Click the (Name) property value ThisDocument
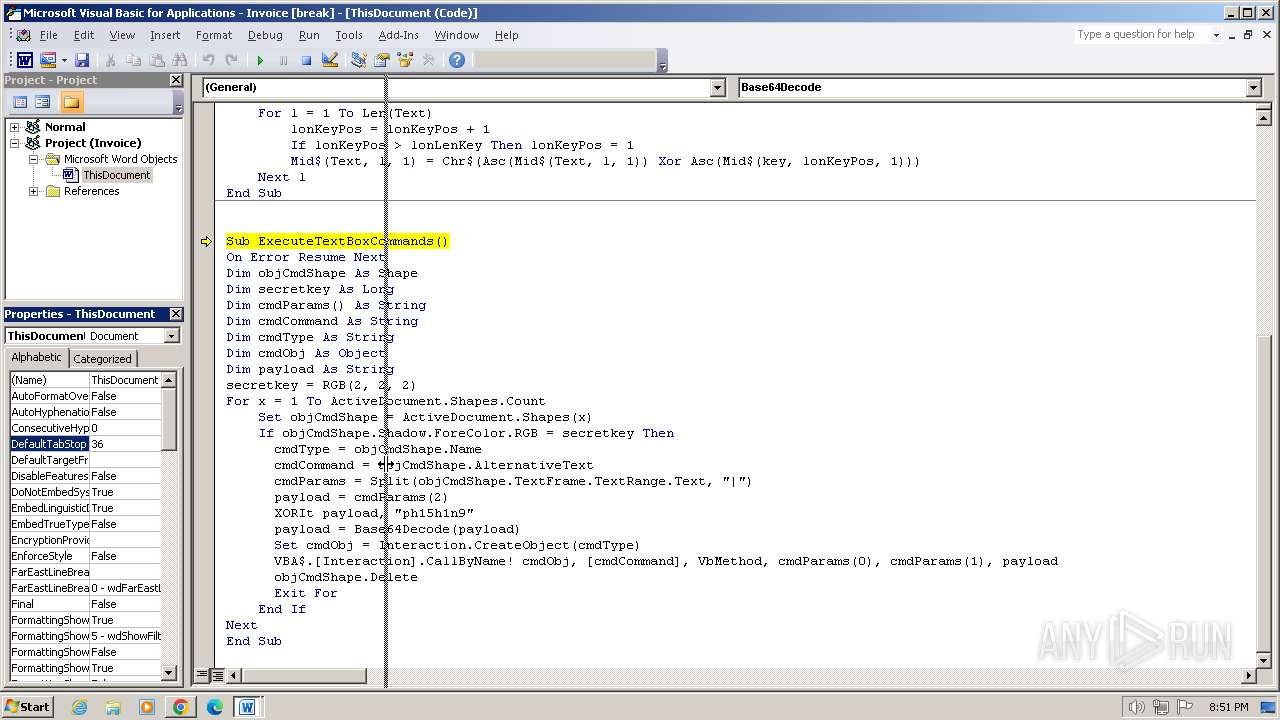This screenshot has width=1280, height=720. point(125,380)
